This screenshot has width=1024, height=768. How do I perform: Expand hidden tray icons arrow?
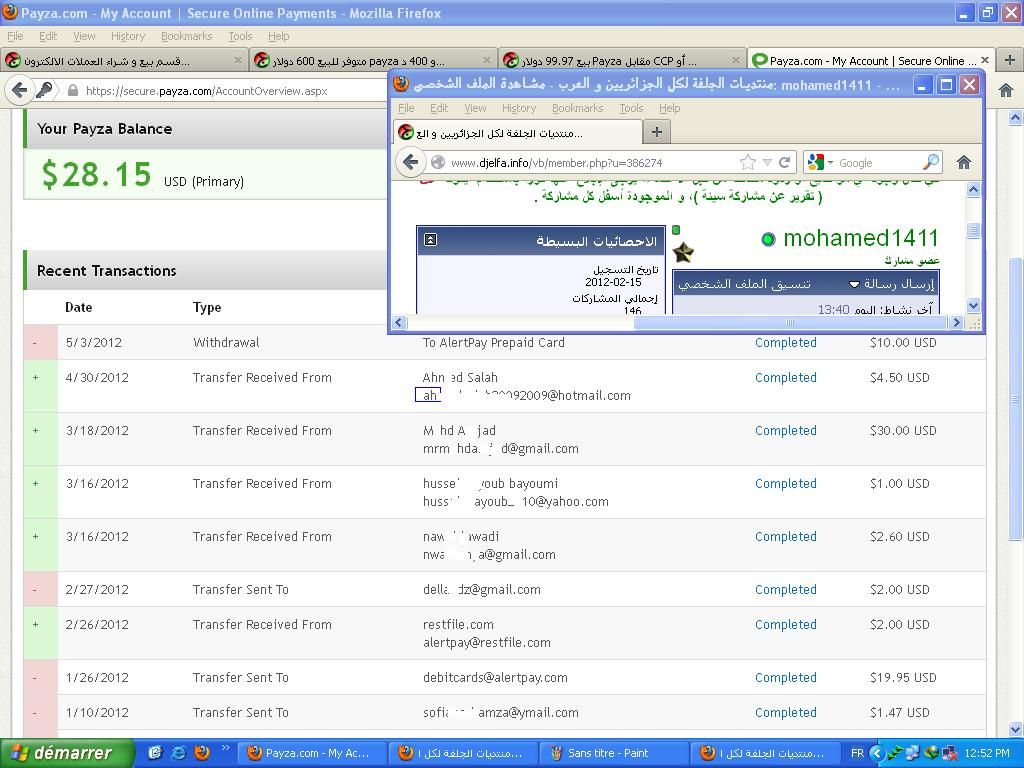coord(876,753)
